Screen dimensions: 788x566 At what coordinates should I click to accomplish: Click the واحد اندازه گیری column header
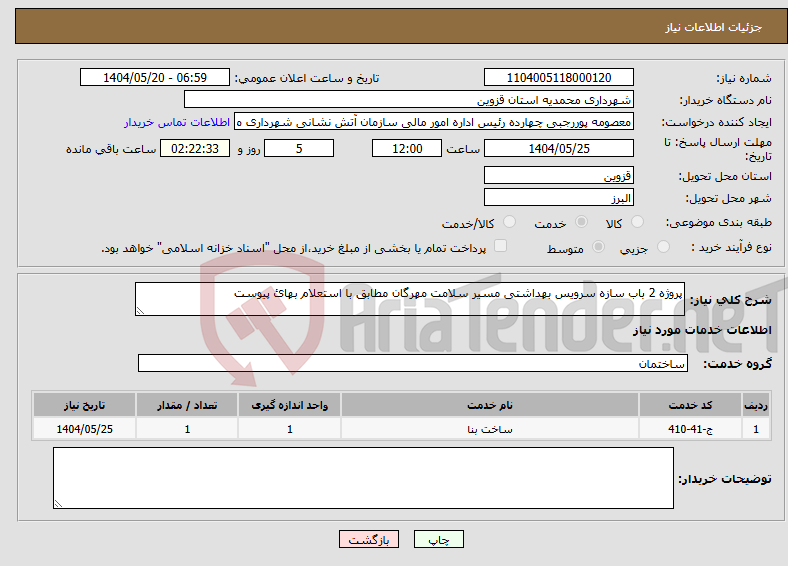click(289, 405)
